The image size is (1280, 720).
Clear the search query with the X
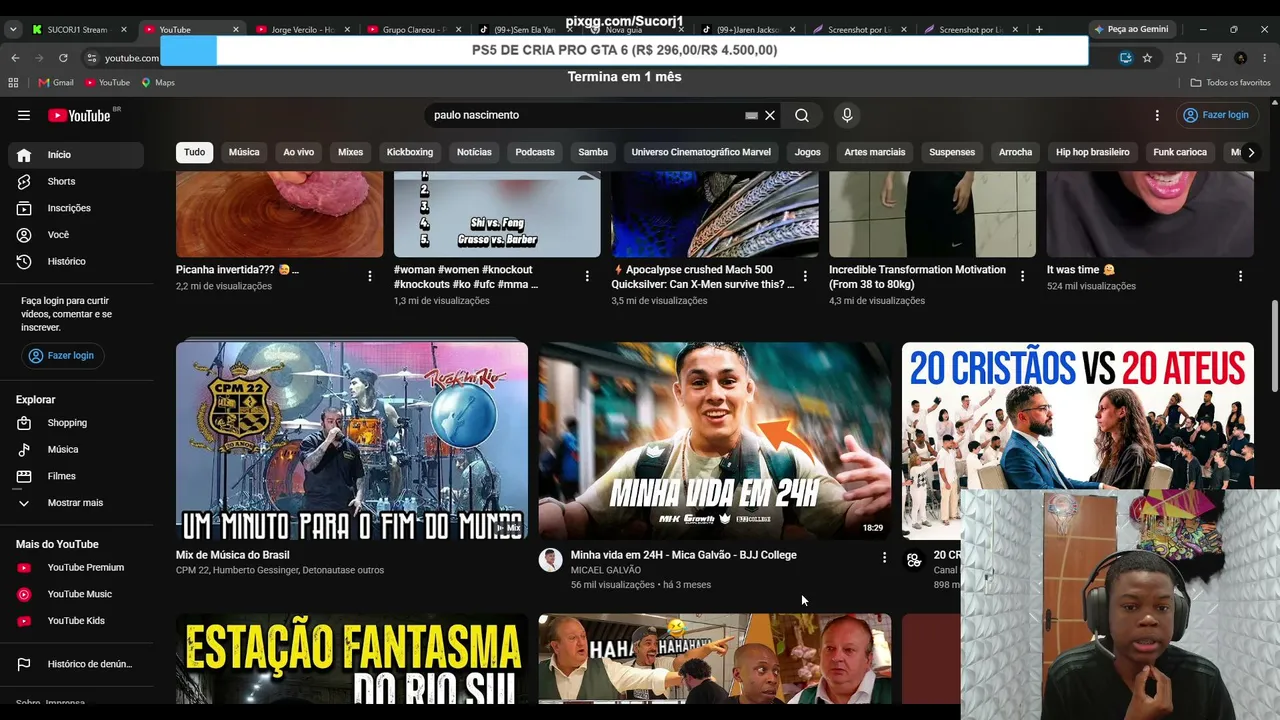coord(770,115)
